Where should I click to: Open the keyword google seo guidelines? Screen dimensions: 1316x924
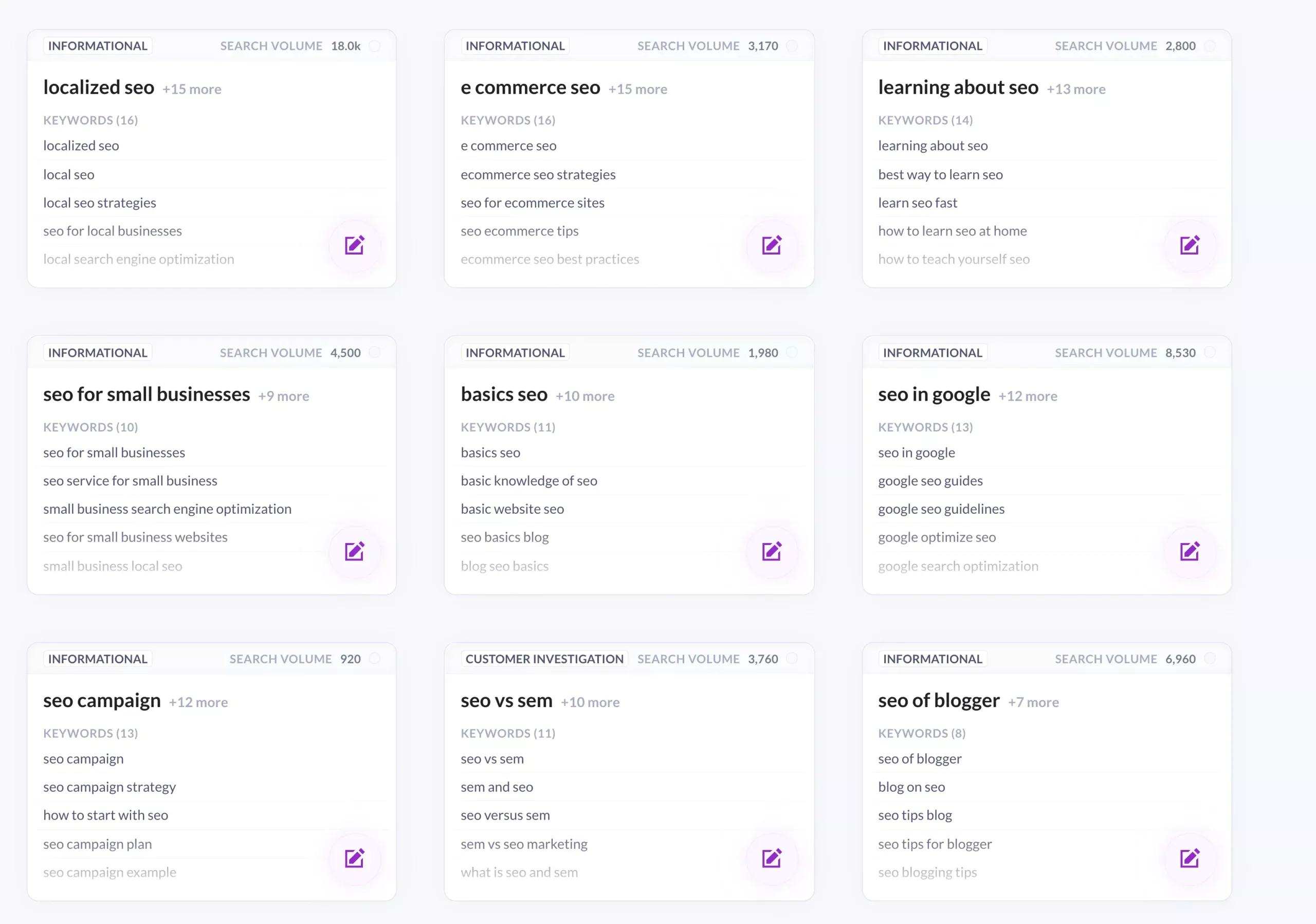941,509
